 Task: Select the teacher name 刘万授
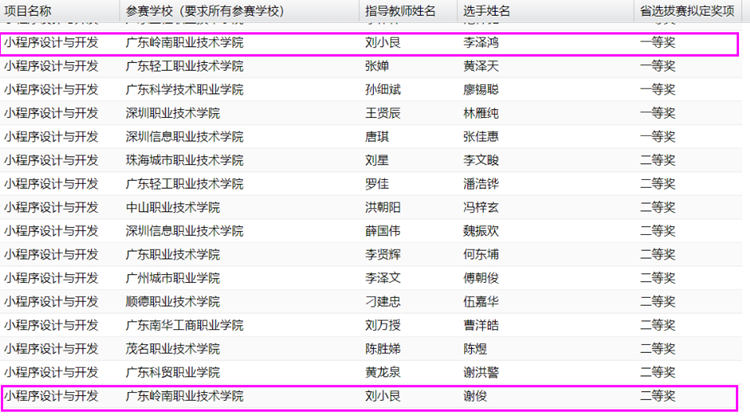point(383,325)
